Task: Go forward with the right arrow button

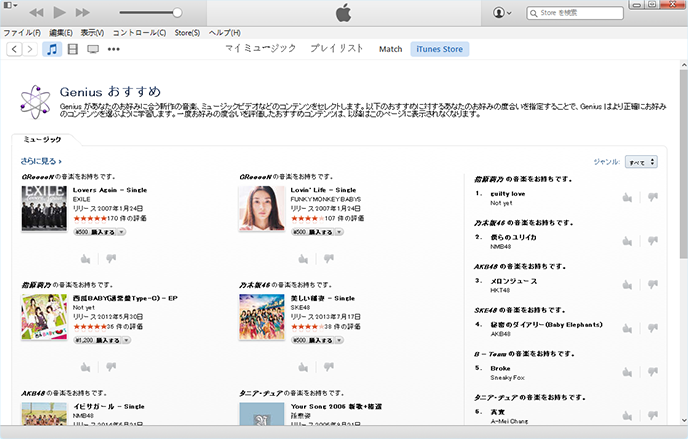Action: coord(29,49)
